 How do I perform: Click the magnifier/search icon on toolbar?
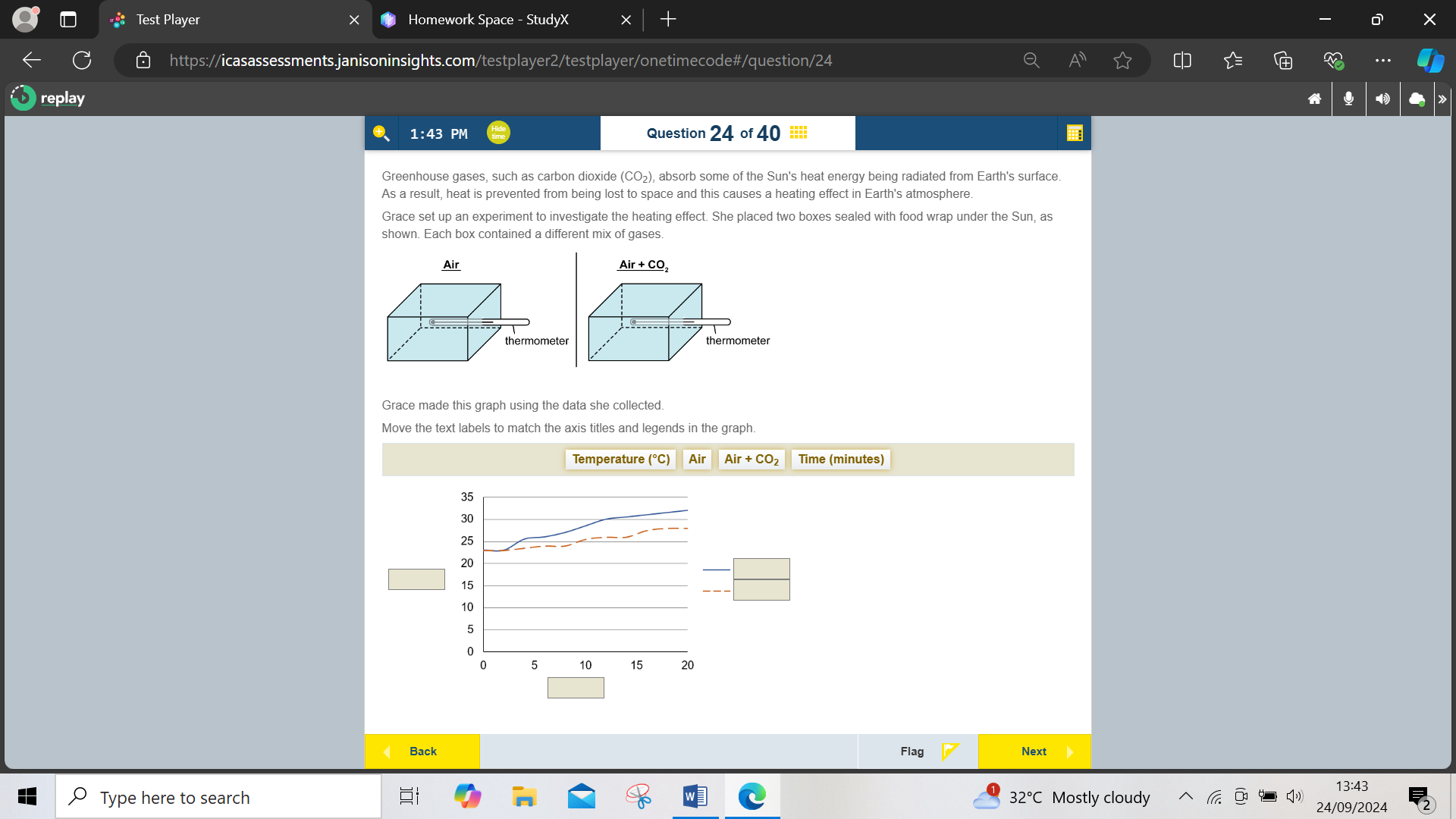click(x=379, y=132)
